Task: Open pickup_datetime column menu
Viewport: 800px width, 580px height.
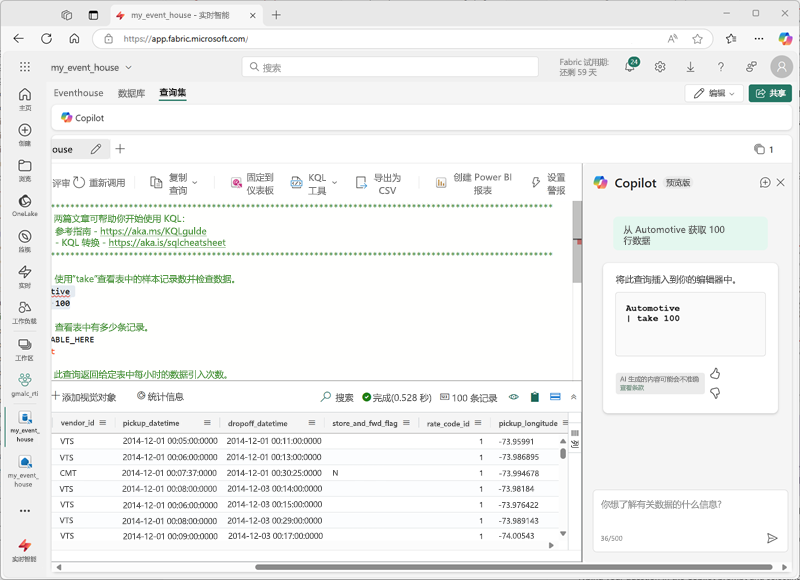Action: pyautogui.click(x=207, y=423)
